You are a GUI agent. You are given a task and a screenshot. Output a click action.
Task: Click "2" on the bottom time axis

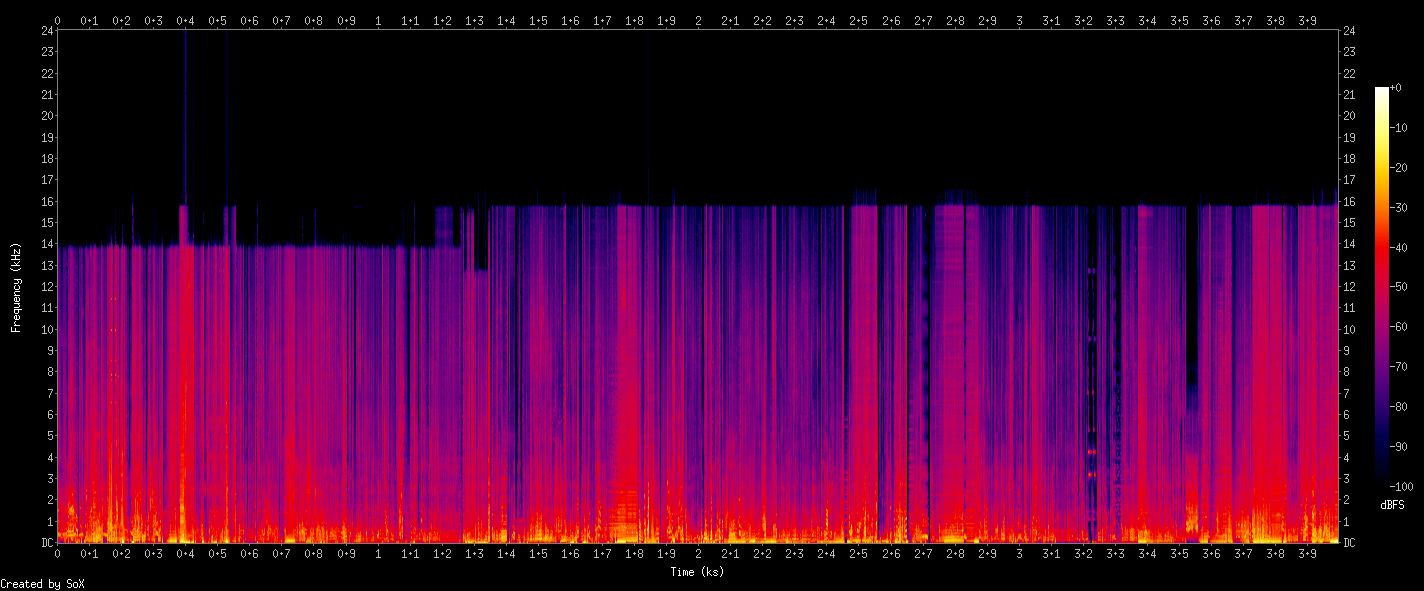(698, 554)
